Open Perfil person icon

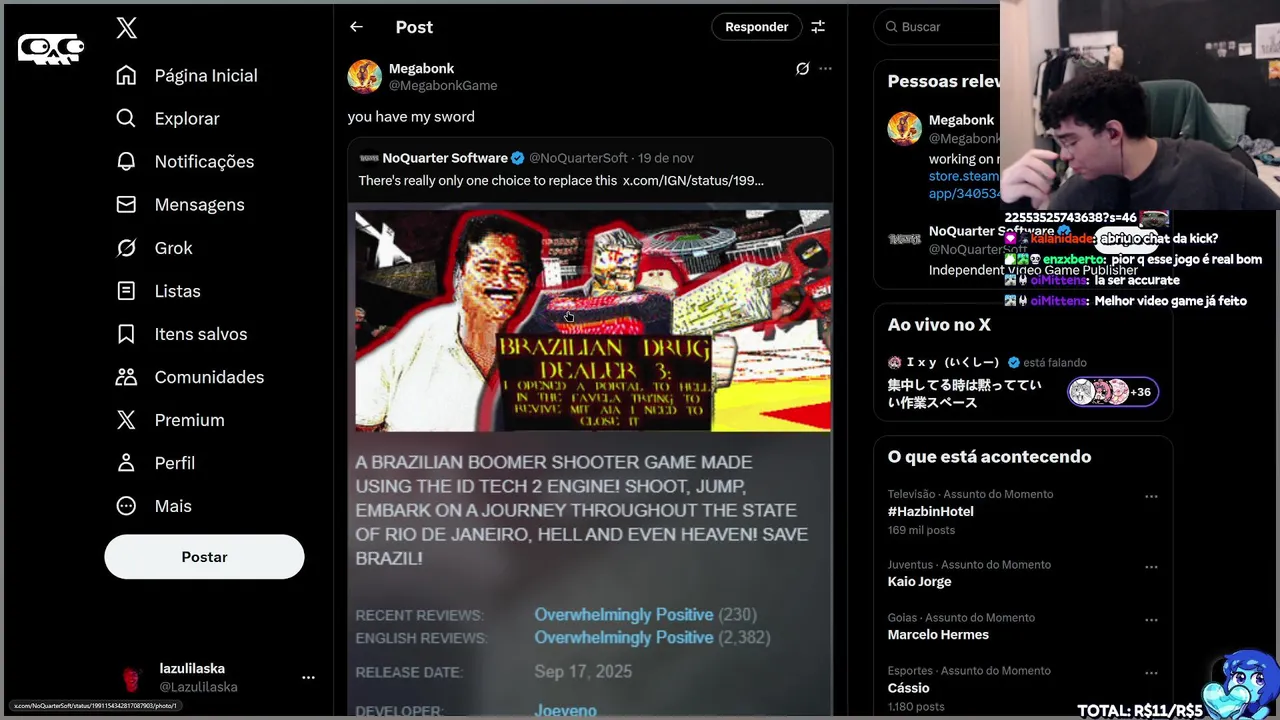[126, 463]
